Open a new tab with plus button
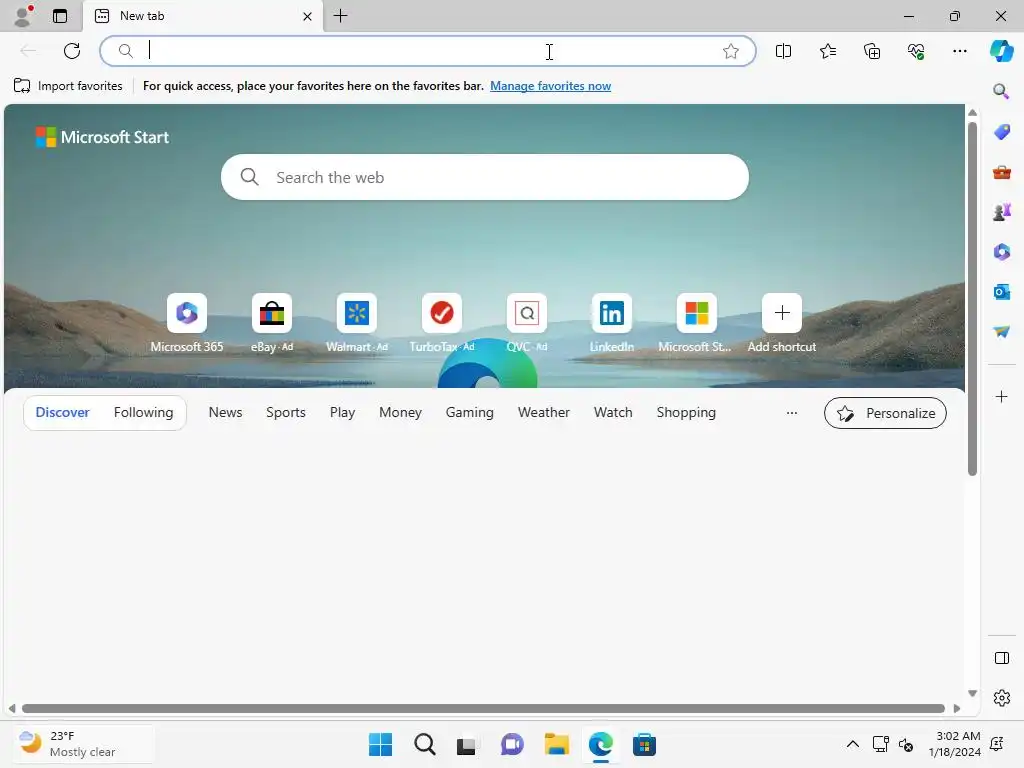This screenshot has width=1024, height=768. (340, 16)
